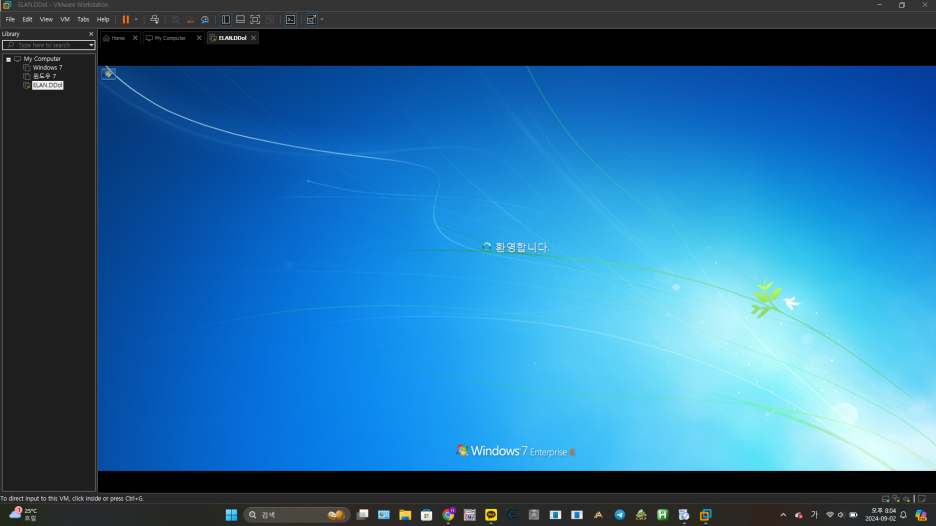Show hidden system tray icons
936x526 pixels.
click(783, 515)
